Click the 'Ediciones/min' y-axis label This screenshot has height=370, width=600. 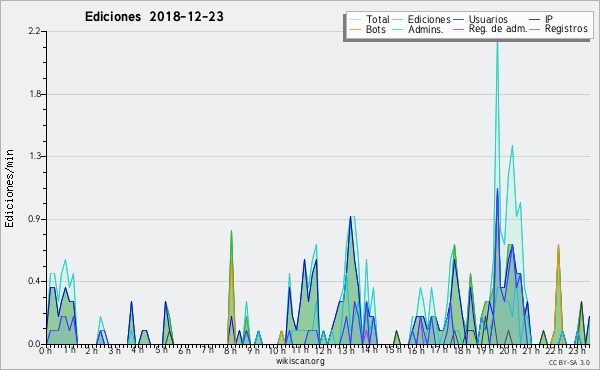tap(9, 188)
